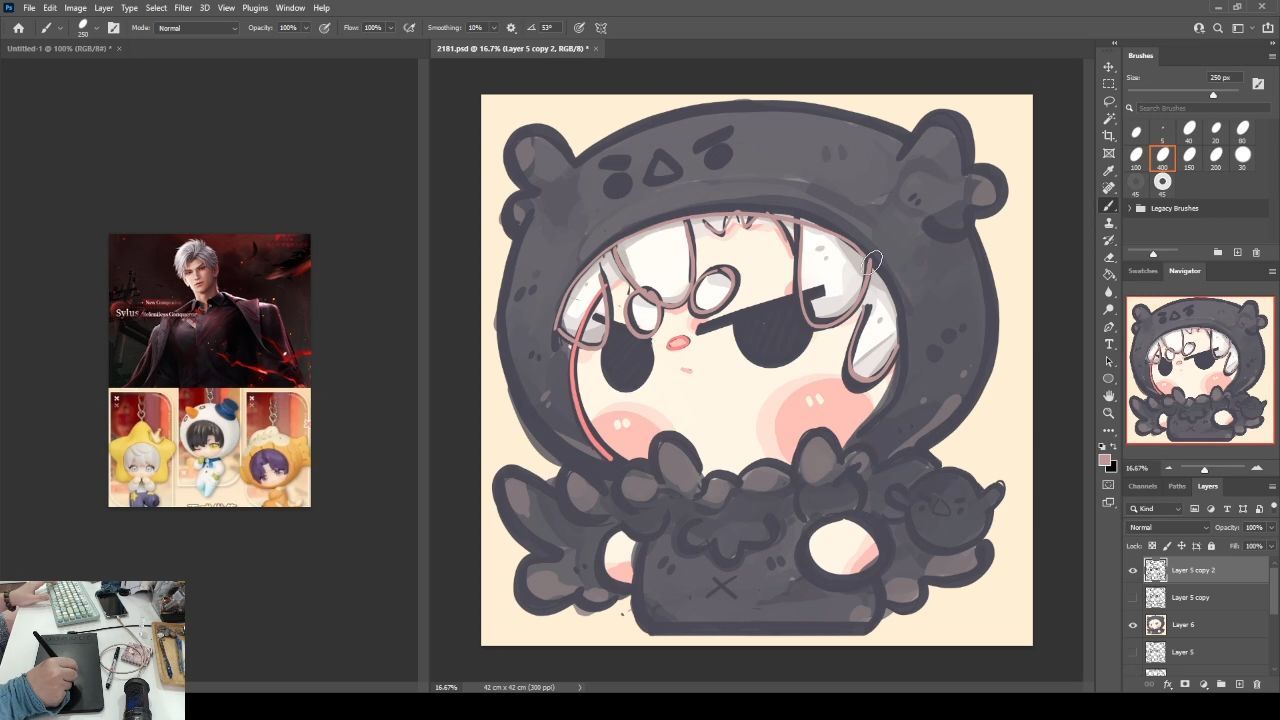The image size is (1280, 720).
Task: Open brush settings panel from options bar
Action: pyautogui.click(x=113, y=28)
